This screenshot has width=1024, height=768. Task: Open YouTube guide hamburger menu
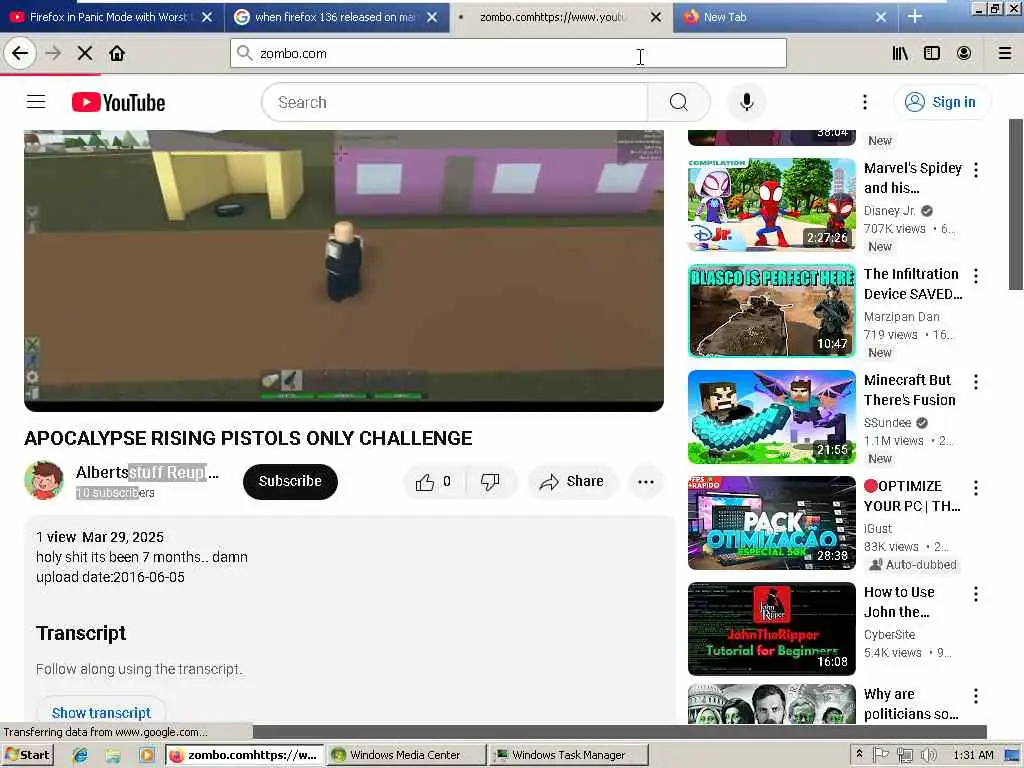click(36, 102)
